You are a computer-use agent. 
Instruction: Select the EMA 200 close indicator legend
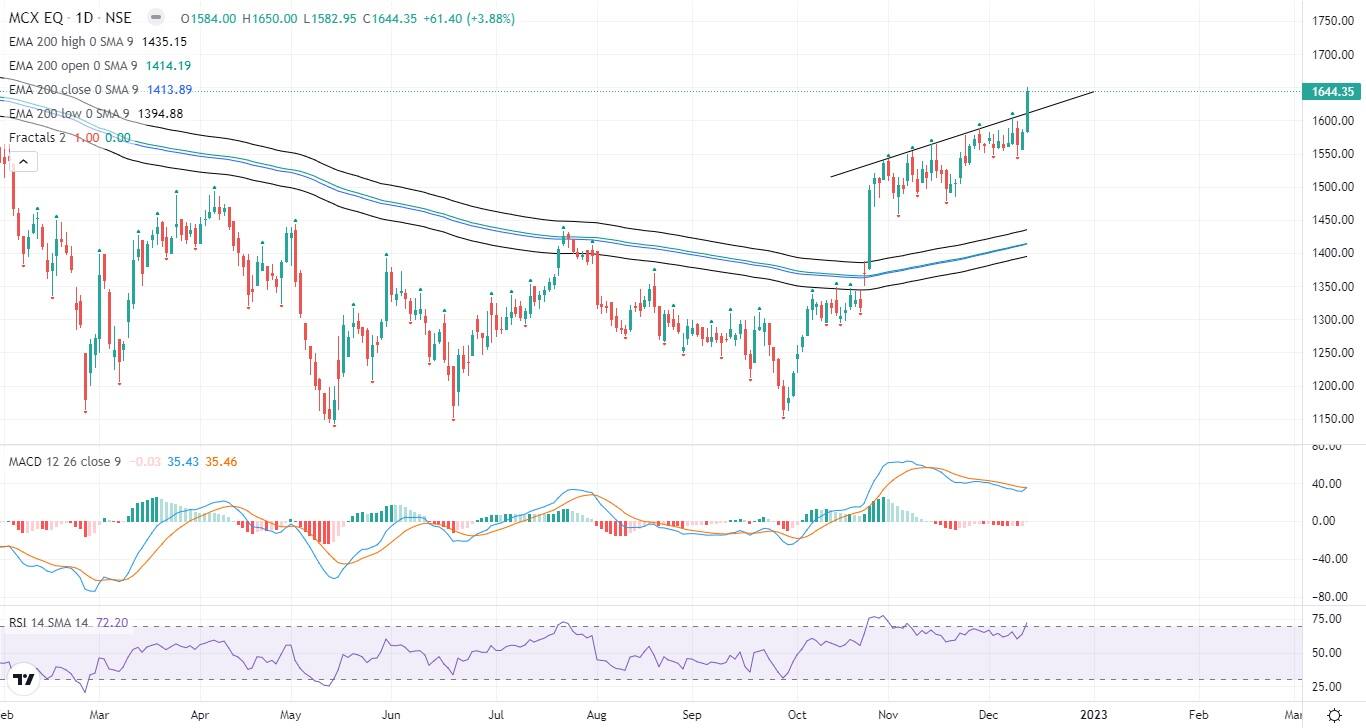click(x=74, y=90)
